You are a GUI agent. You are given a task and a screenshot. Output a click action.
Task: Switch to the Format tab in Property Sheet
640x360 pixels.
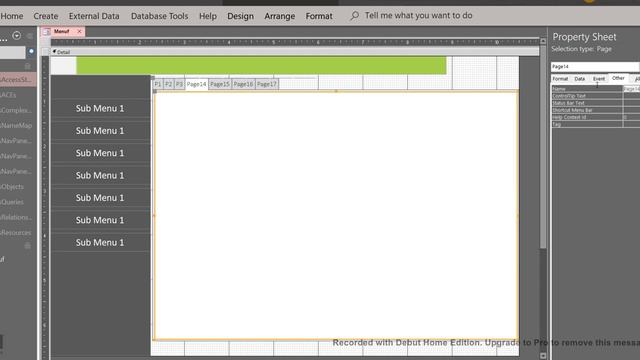pos(560,78)
